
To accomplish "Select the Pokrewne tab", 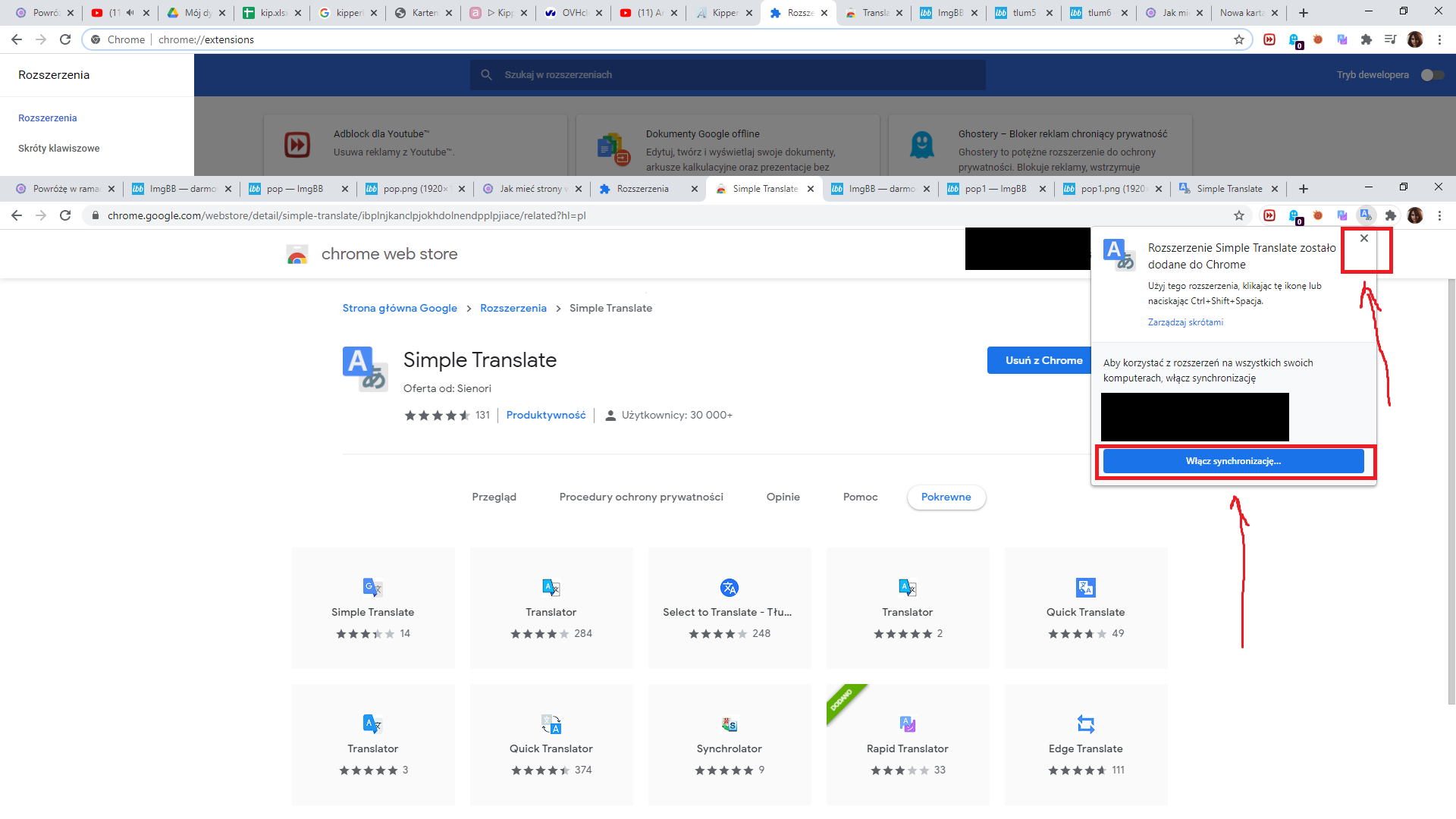I will click(946, 497).
